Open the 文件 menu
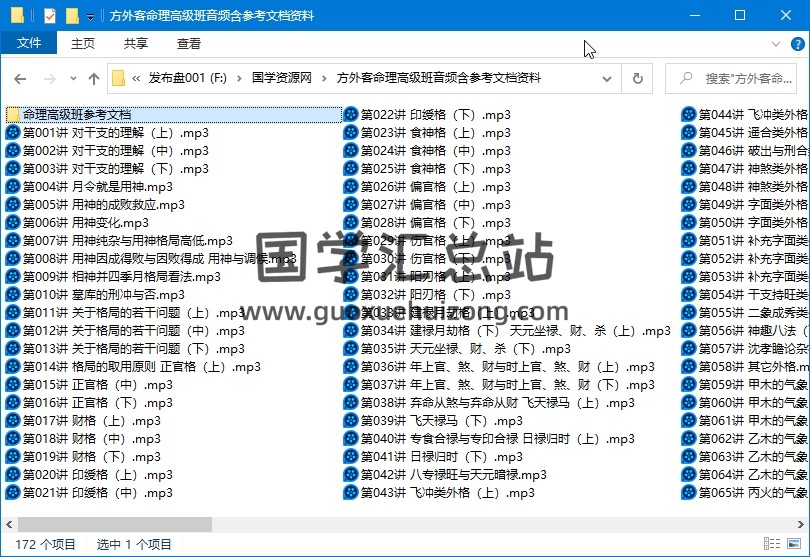The height and width of the screenshot is (557, 810). [x=28, y=43]
